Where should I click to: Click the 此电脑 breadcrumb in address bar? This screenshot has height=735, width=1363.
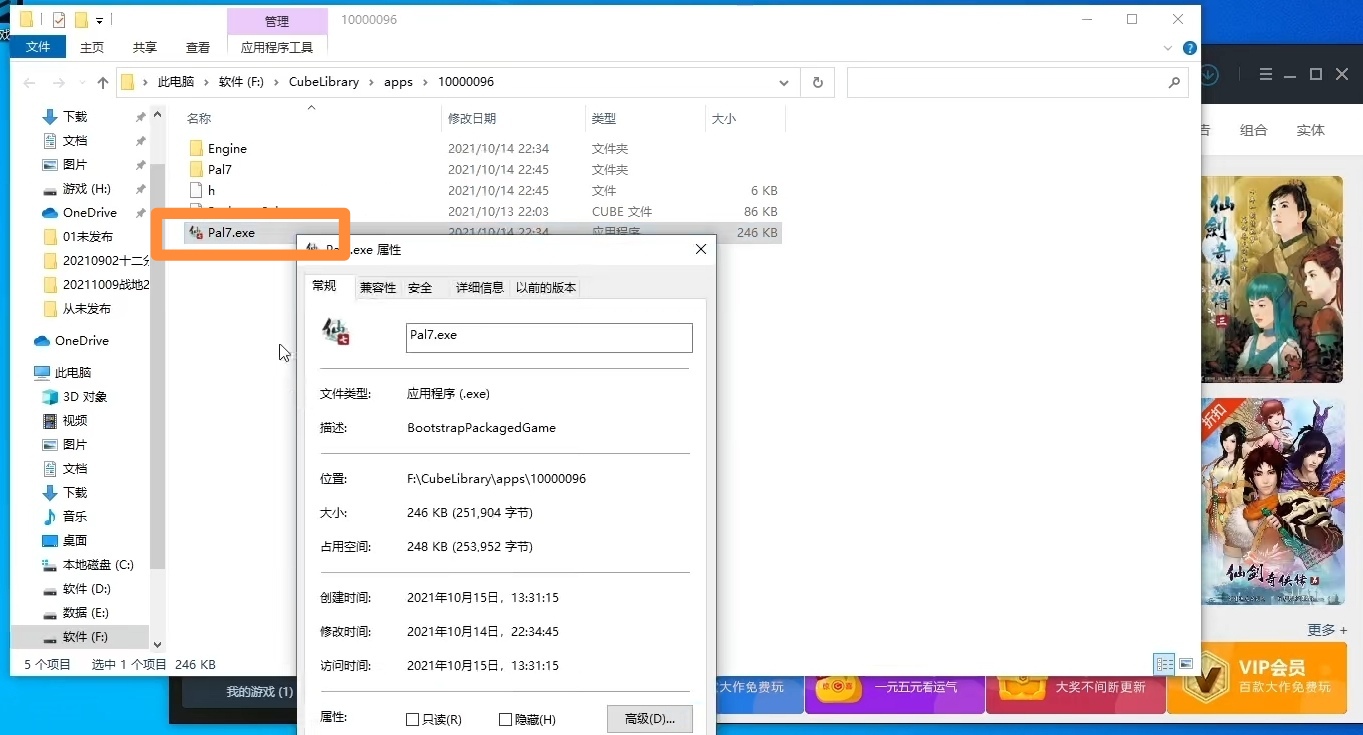pyautogui.click(x=176, y=82)
